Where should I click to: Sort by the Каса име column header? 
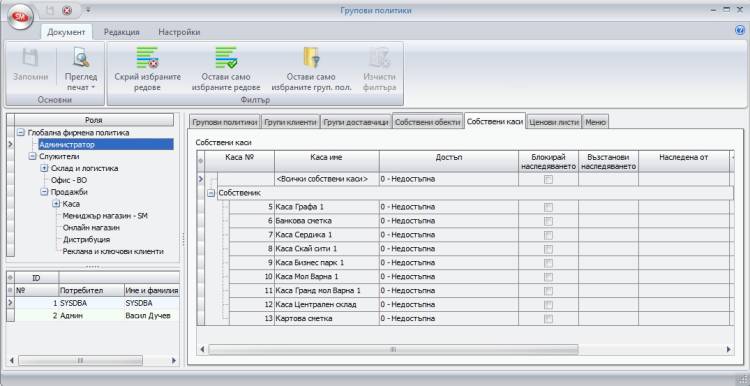tap(327, 161)
